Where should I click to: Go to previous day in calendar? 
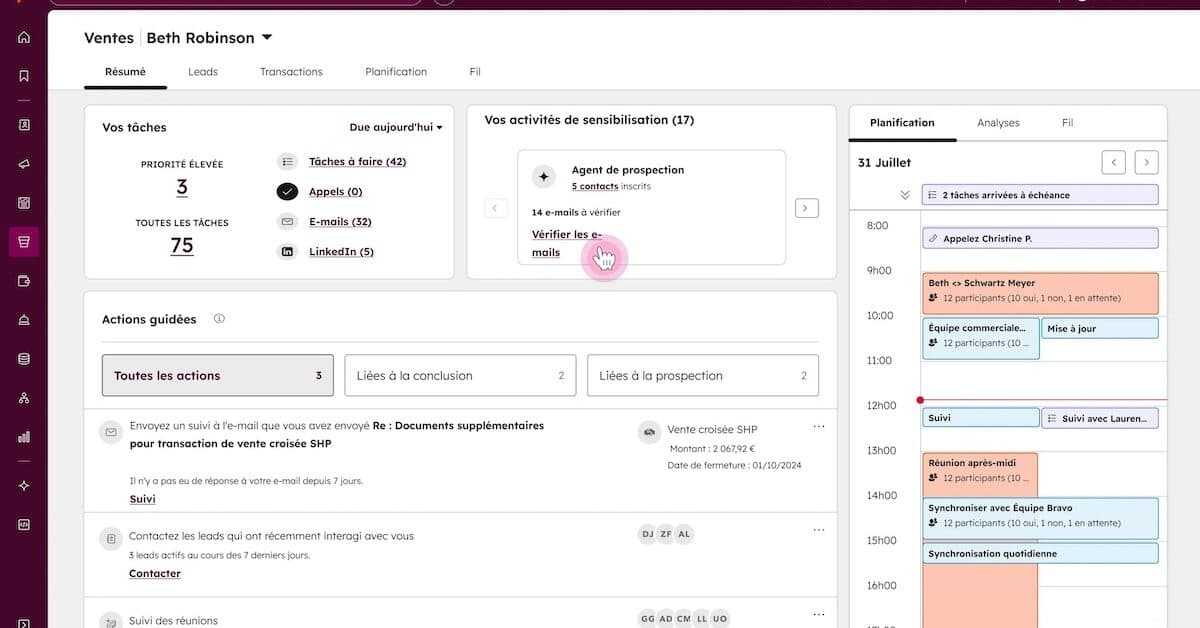[x=1114, y=162]
